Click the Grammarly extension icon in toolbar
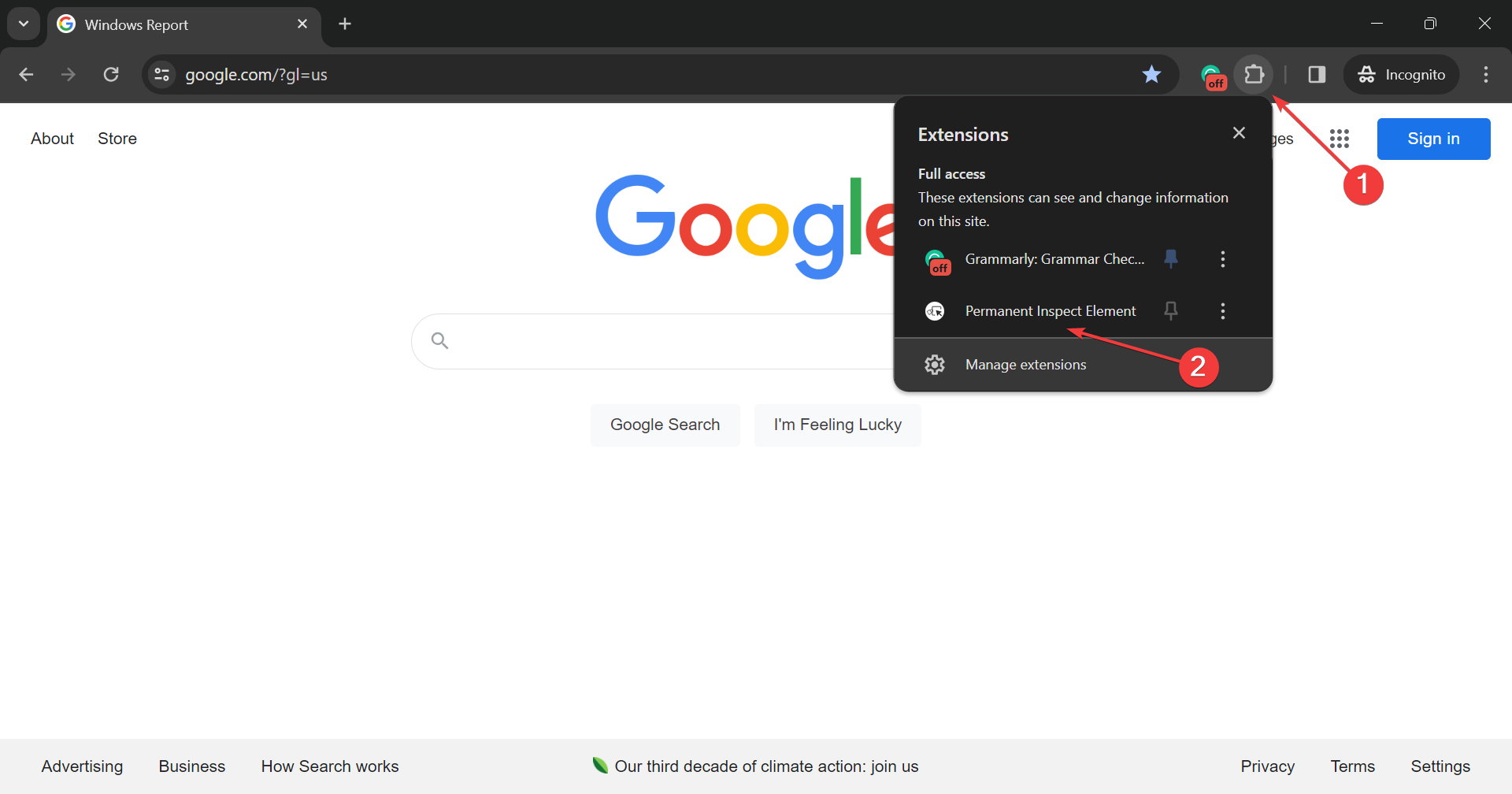 pos(1213,76)
